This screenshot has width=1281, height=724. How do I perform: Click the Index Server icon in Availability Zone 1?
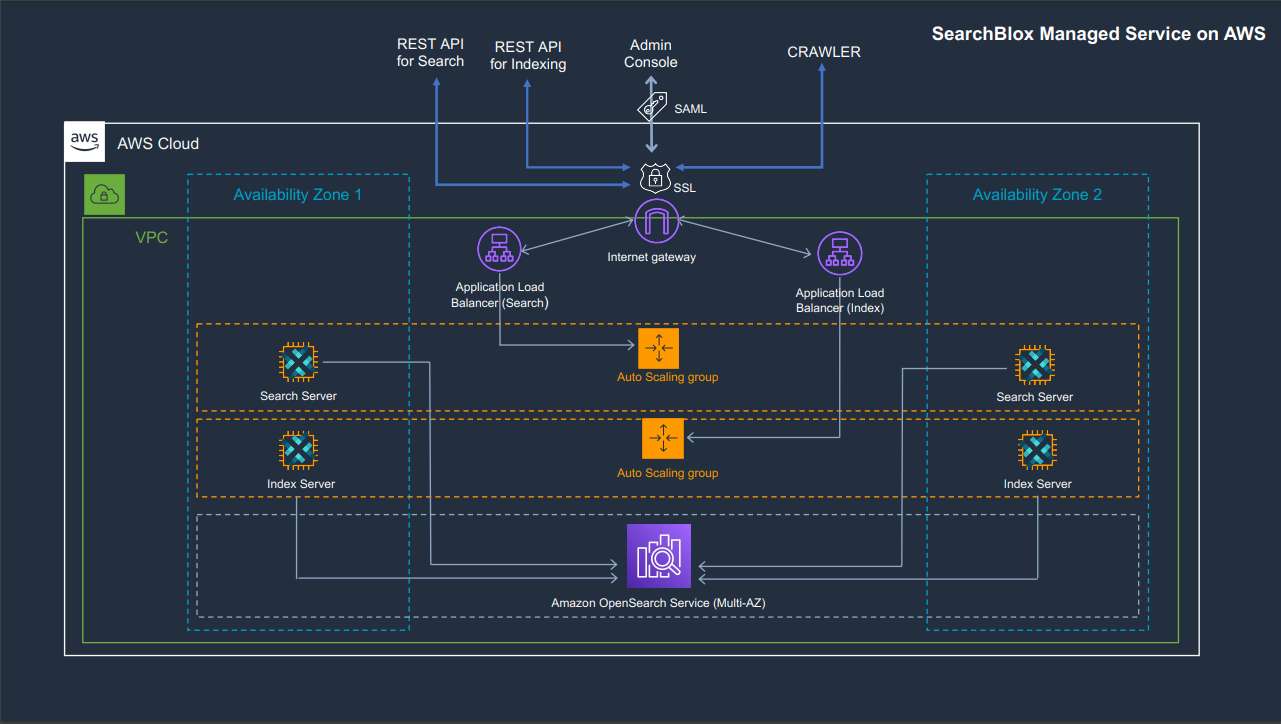299,451
